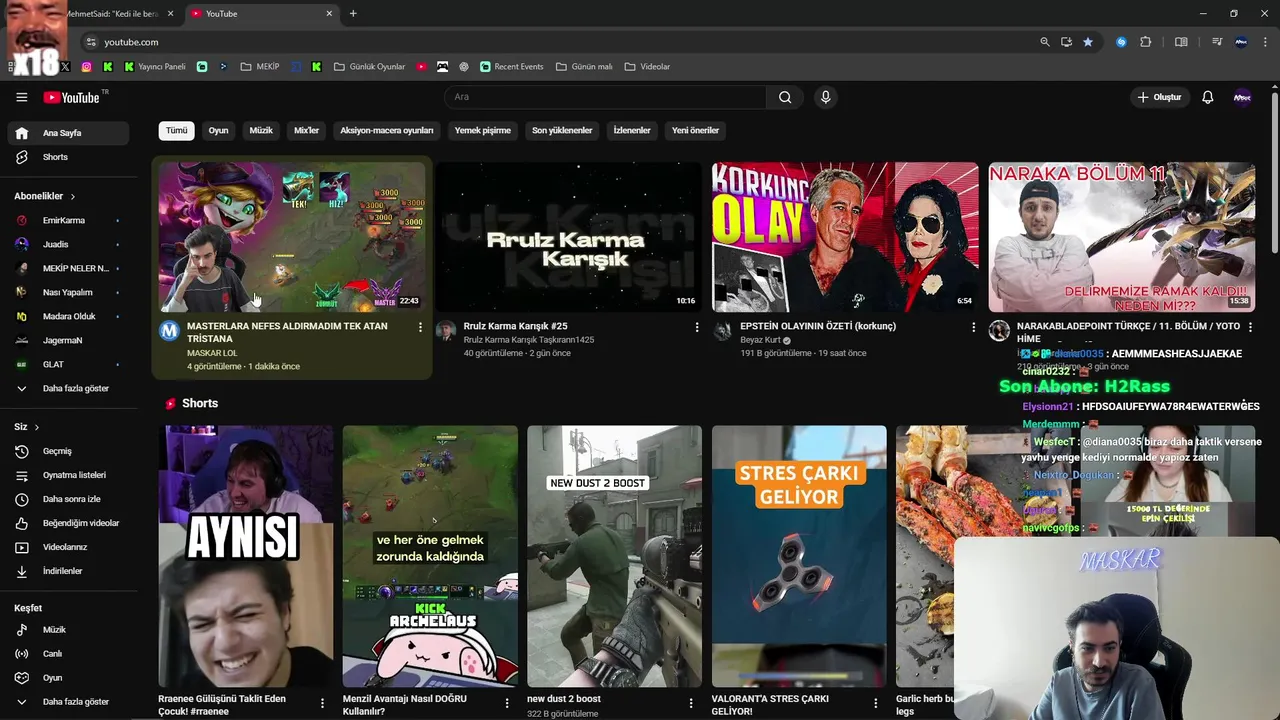Open the Chrome reading mode side panel icon
Image resolution: width=1280 pixels, height=720 pixels.
1181,42
